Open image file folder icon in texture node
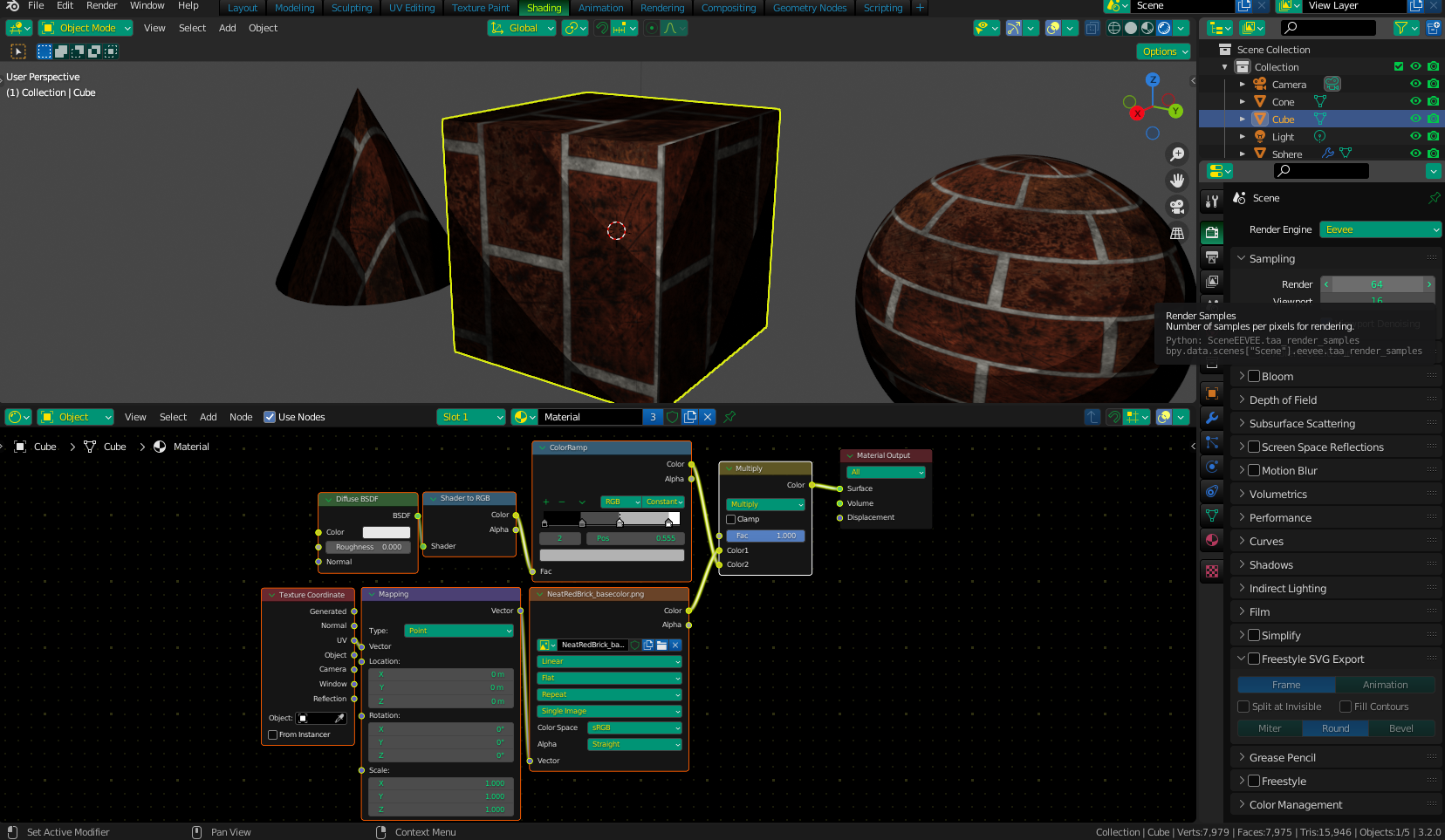1445x840 pixels. [x=661, y=645]
